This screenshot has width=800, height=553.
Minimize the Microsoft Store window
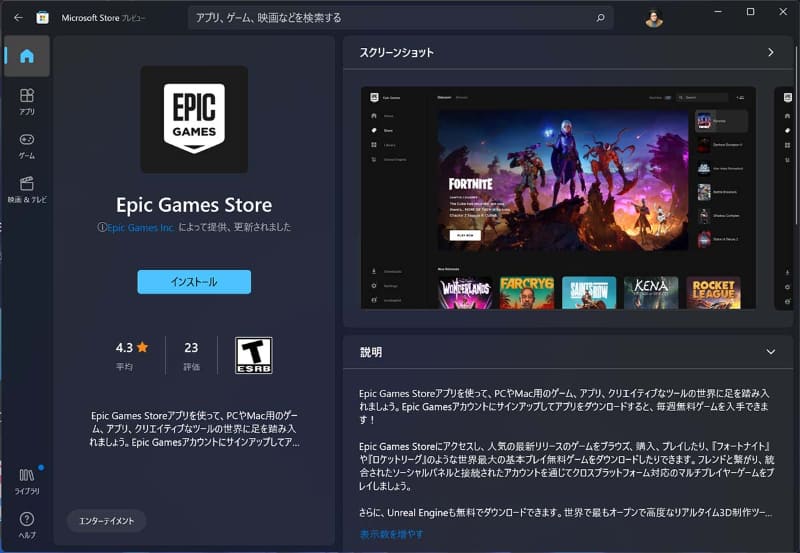[718, 11]
